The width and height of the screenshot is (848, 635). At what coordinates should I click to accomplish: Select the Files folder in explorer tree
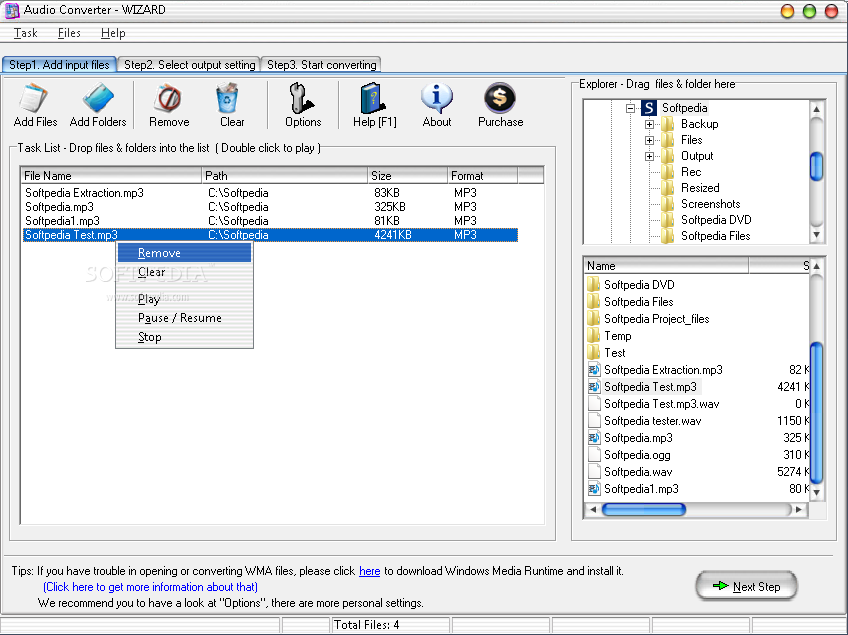point(683,140)
